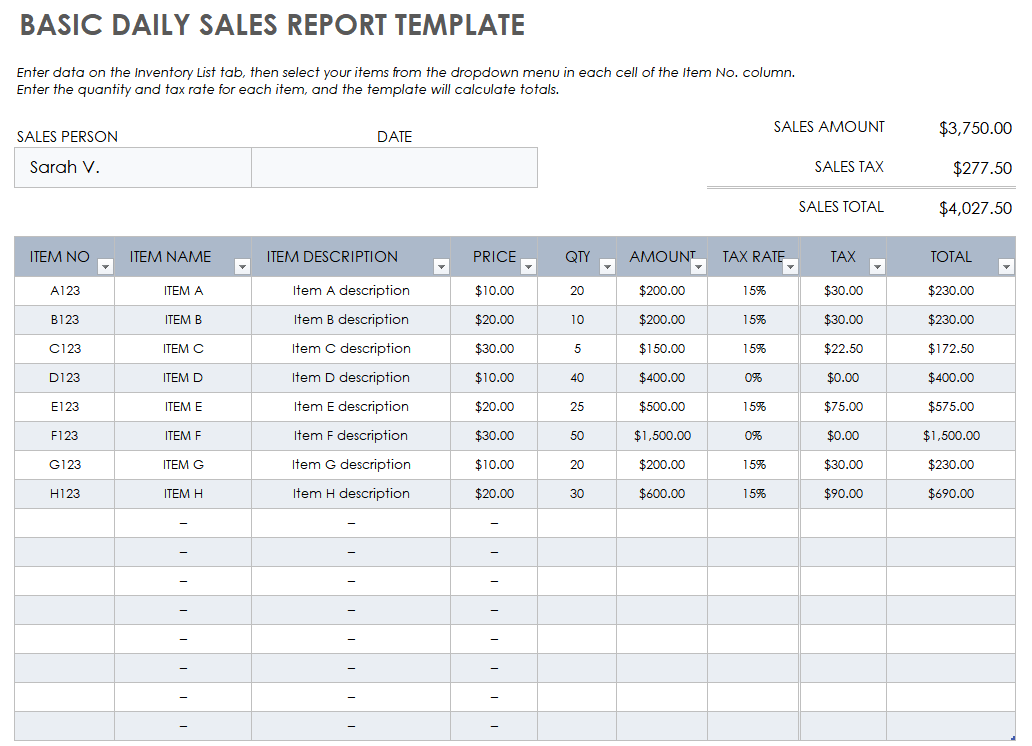Click the quantity cell for ITEM D
Viewport: 1032px width, 746px height.
point(577,378)
